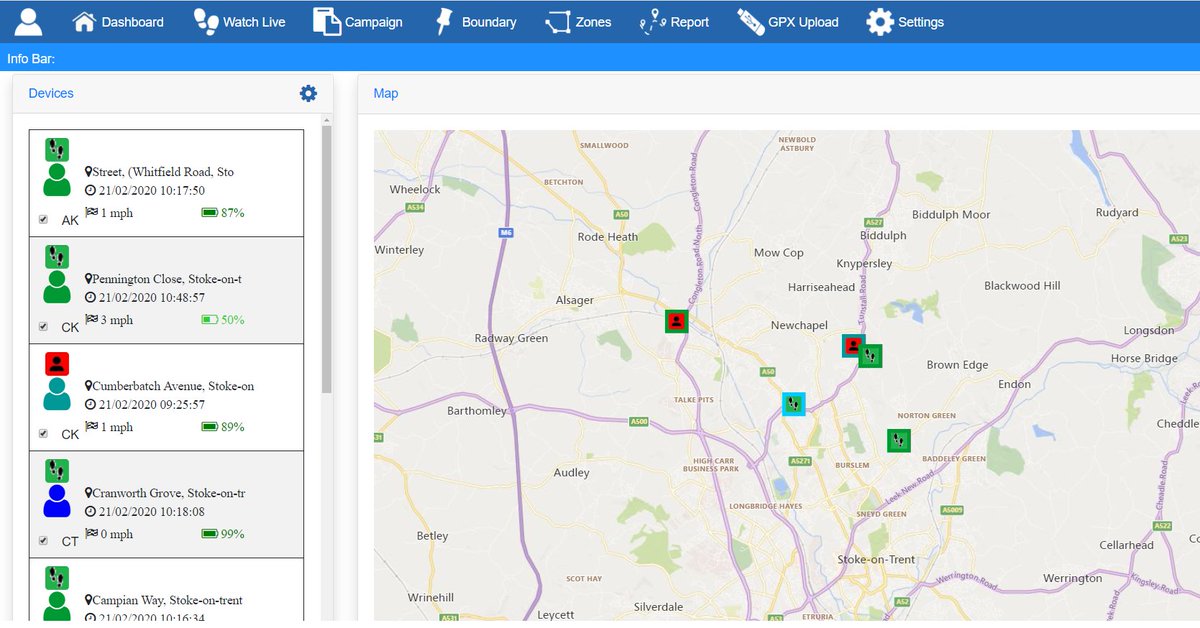This screenshot has width=1200, height=628.
Task: Click footsteps icon on Whitfield Road device
Action: (x=57, y=150)
